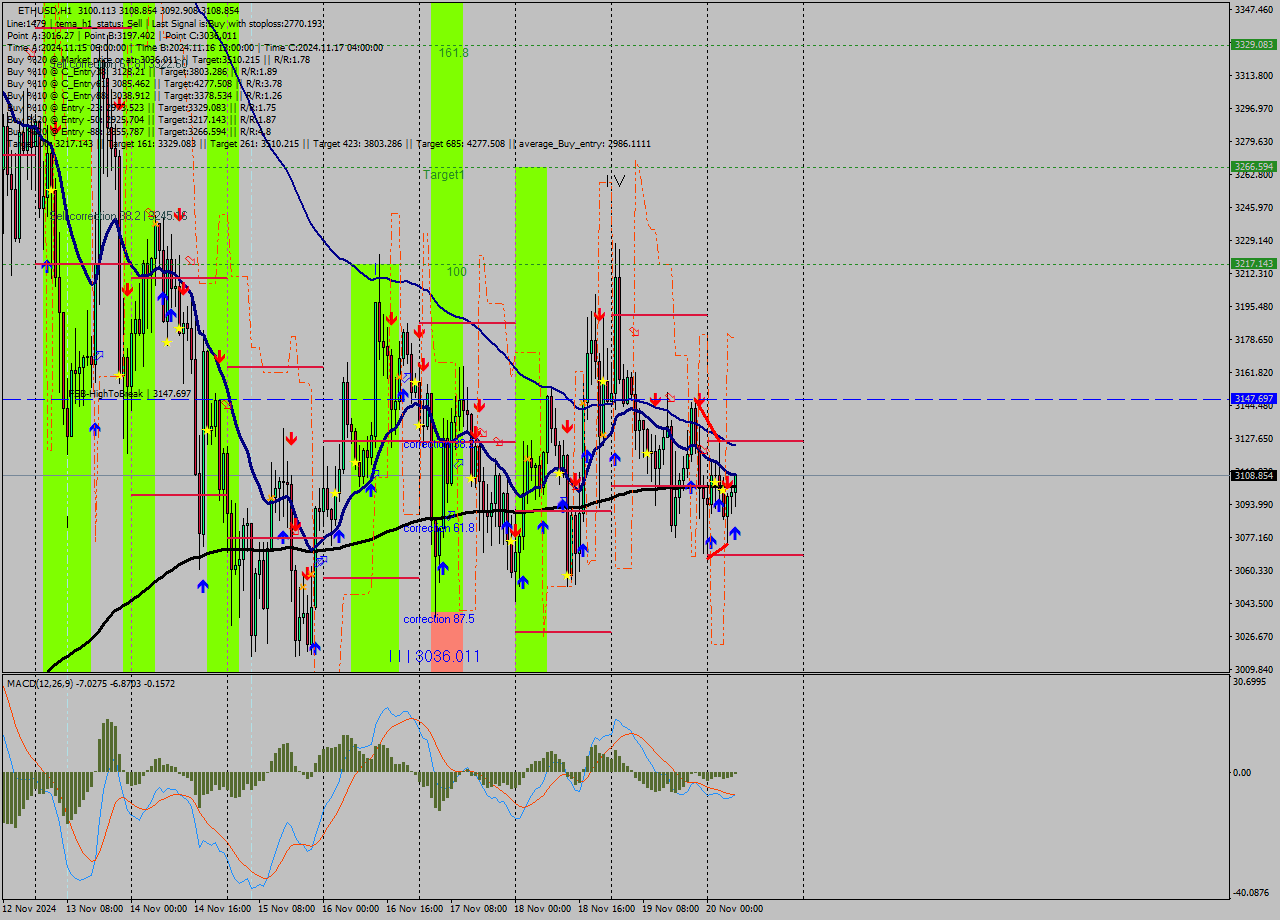Click the 3313.800 price scale value
The width and height of the screenshot is (1280, 920).
[x=1254, y=75]
